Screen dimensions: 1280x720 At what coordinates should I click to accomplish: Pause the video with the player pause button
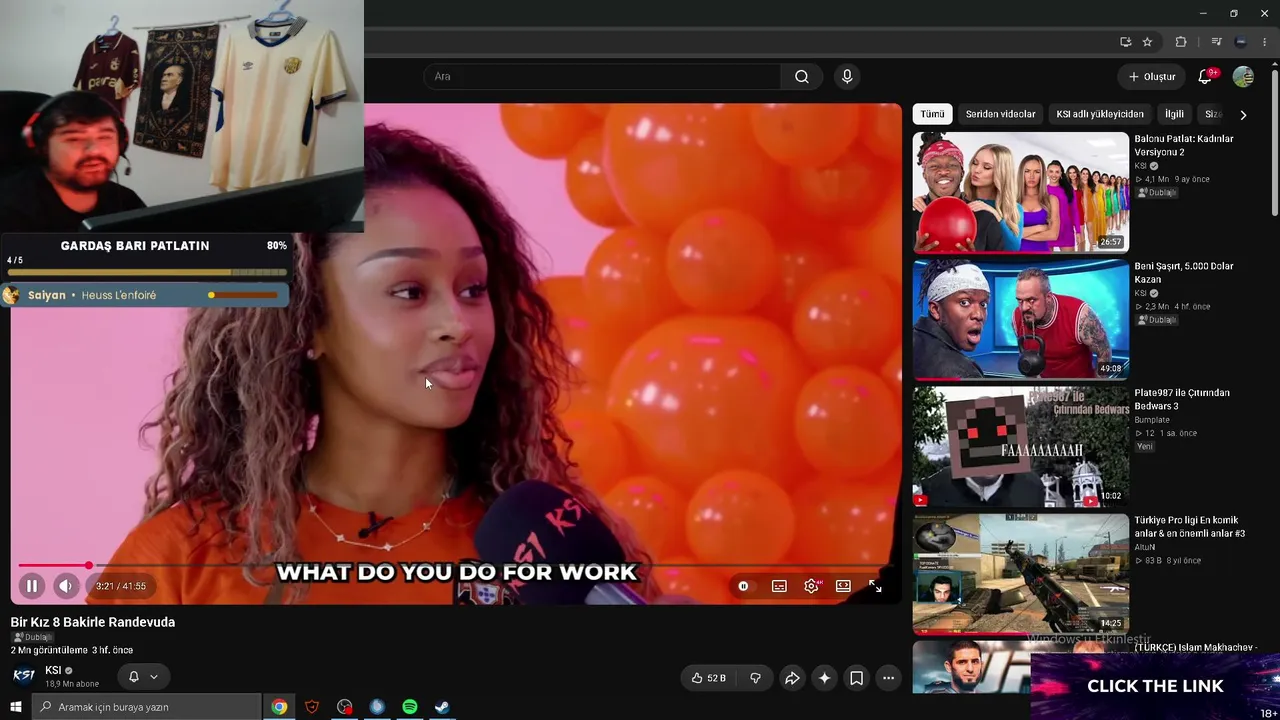(x=31, y=586)
